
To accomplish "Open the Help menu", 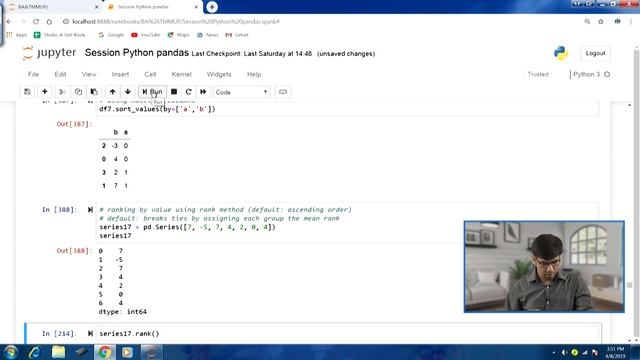I will (254, 74).
